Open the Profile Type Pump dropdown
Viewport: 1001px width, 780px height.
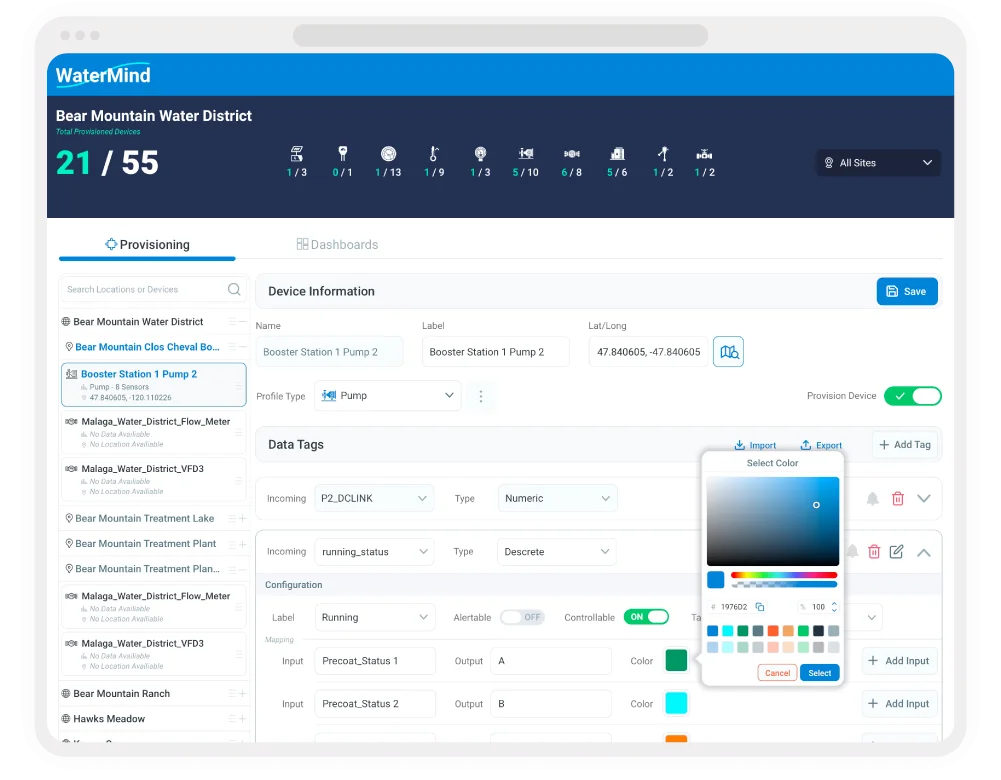388,396
